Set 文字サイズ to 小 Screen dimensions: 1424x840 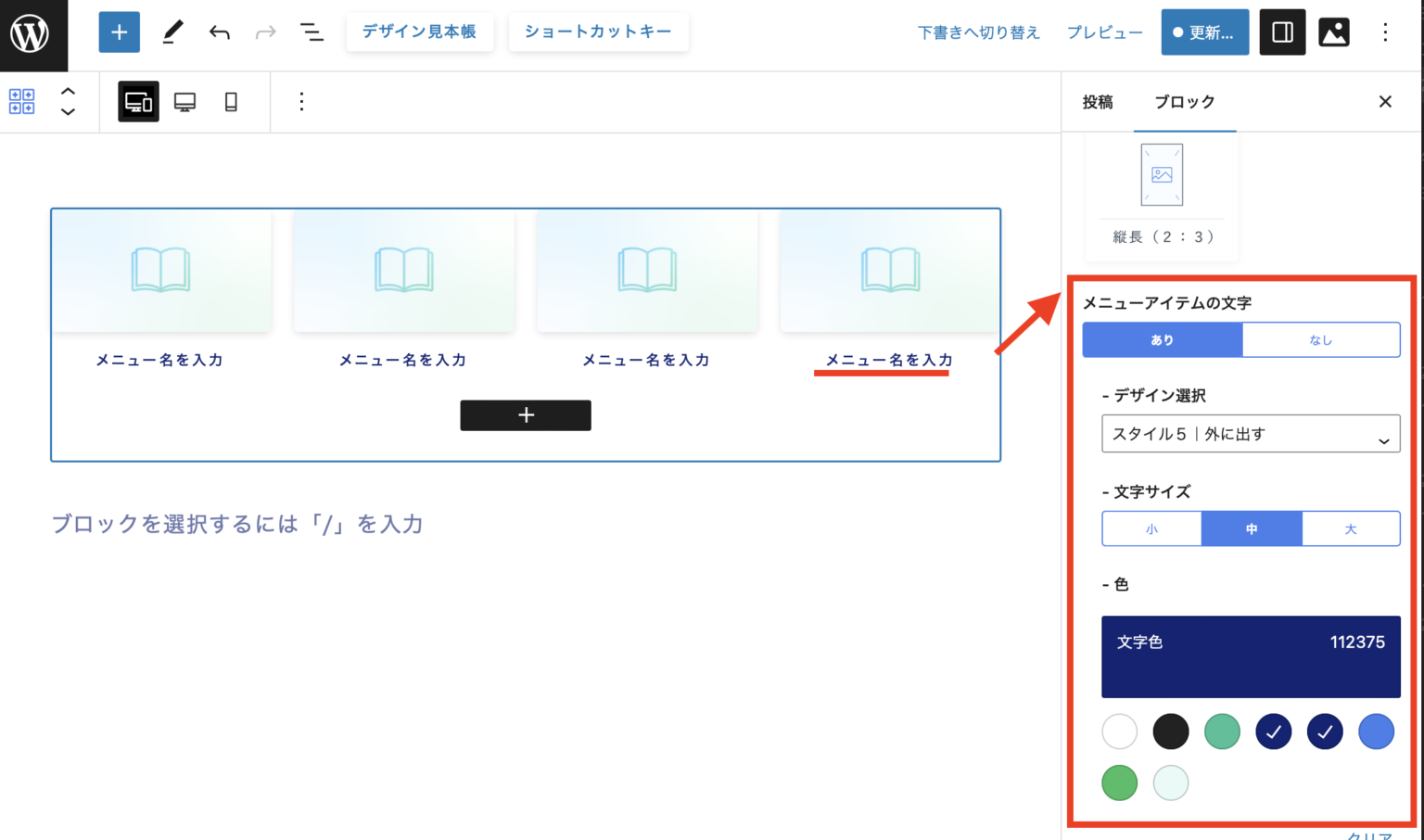[x=1151, y=528]
